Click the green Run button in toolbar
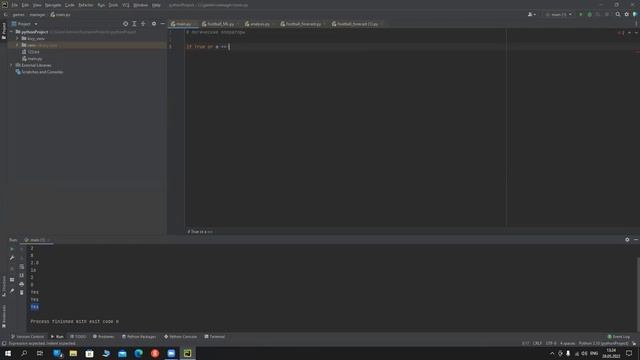The image size is (640, 360). (580, 14)
